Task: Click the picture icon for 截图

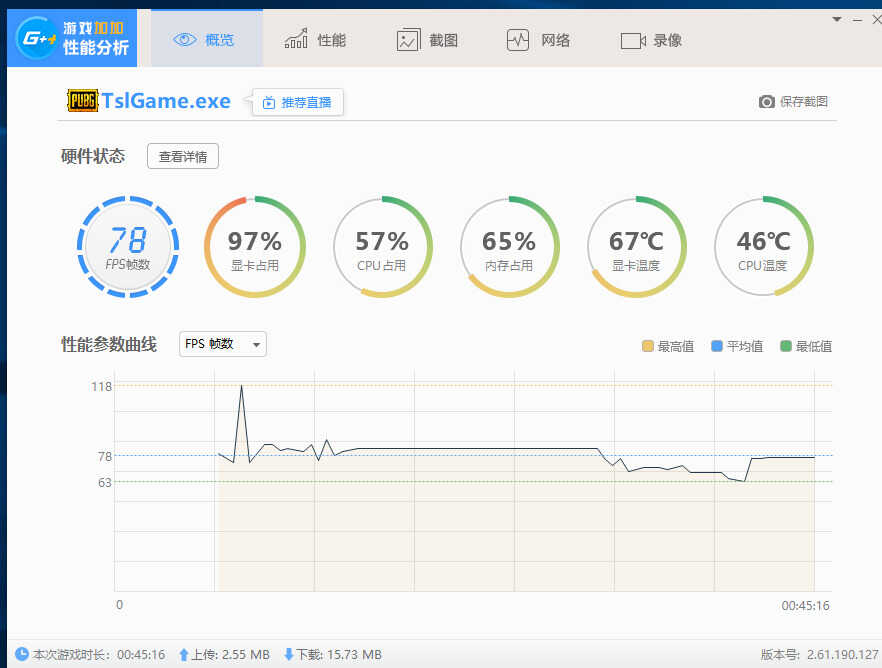Action: tap(408, 40)
